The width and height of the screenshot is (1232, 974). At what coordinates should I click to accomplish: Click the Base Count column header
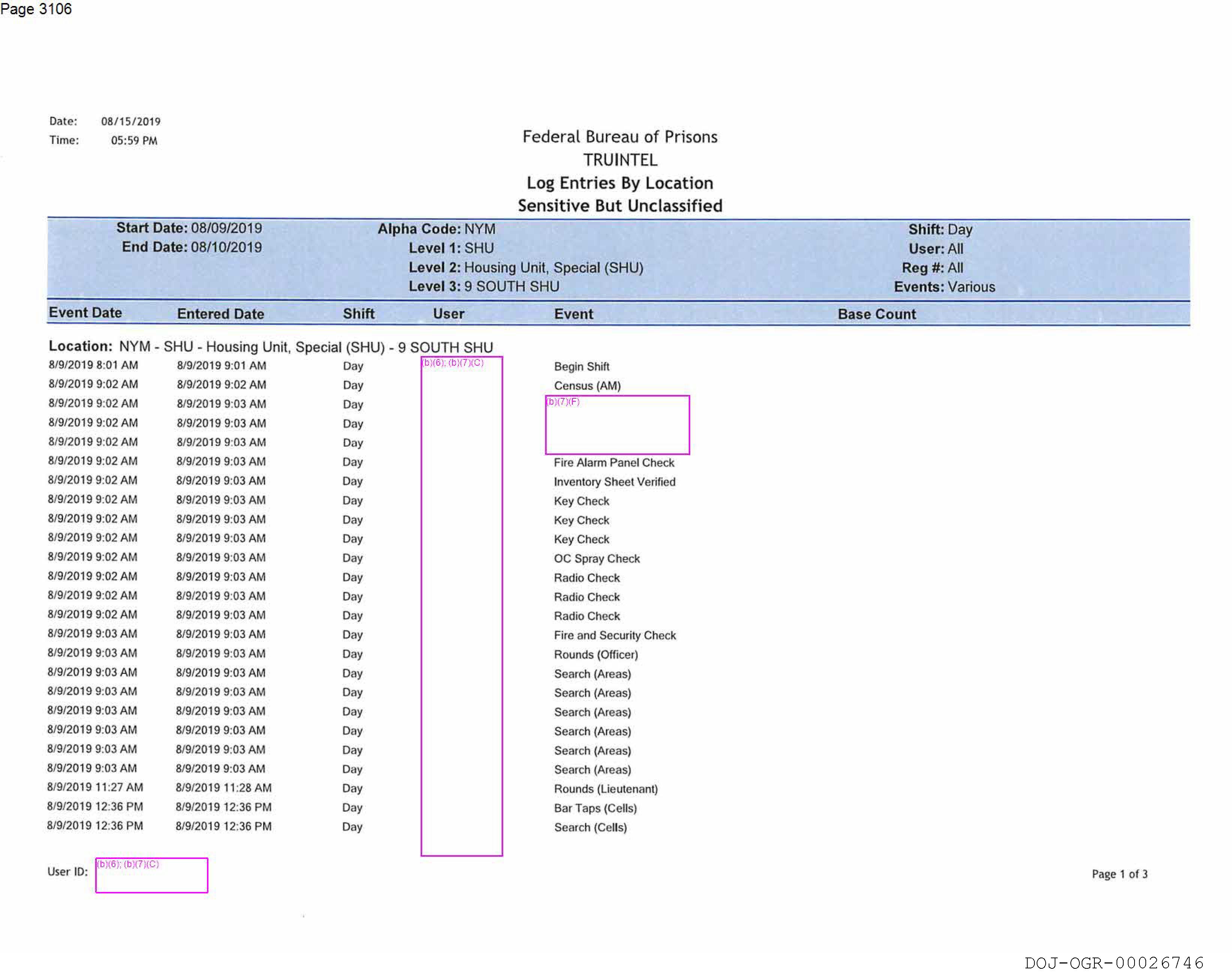point(877,314)
